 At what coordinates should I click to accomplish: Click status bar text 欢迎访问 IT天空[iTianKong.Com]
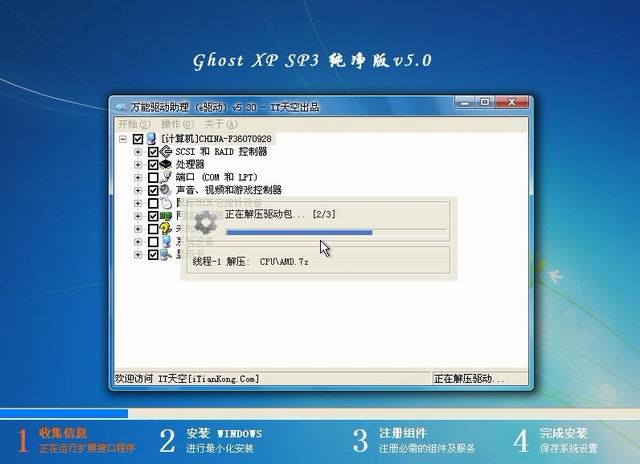click(x=187, y=379)
